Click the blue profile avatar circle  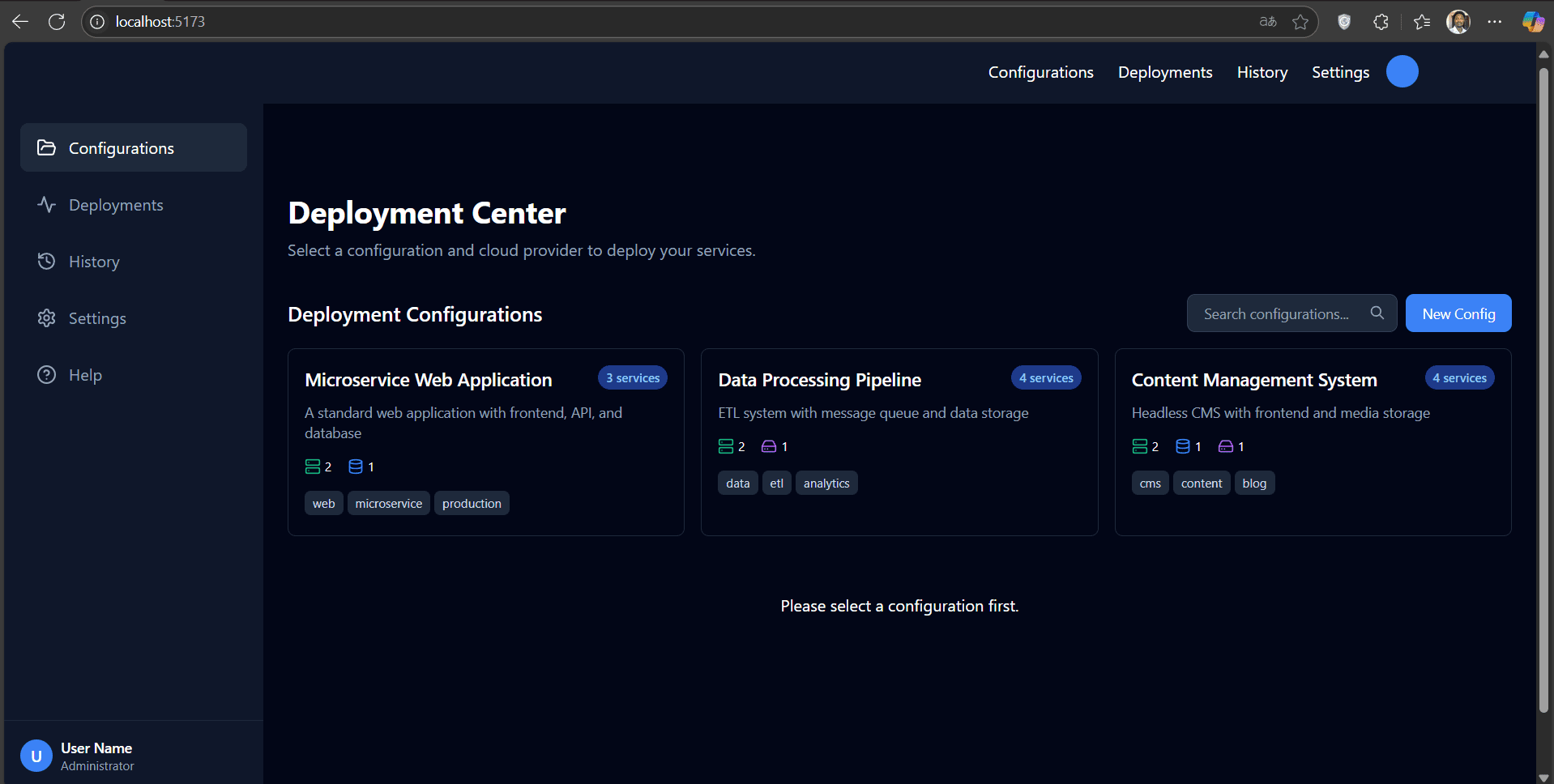click(1402, 71)
